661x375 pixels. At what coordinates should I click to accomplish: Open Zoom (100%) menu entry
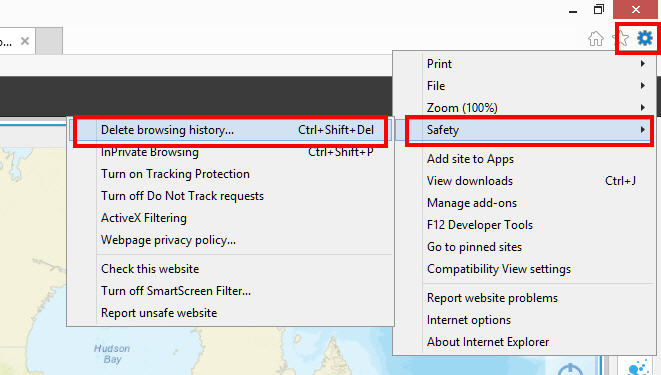pos(524,107)
